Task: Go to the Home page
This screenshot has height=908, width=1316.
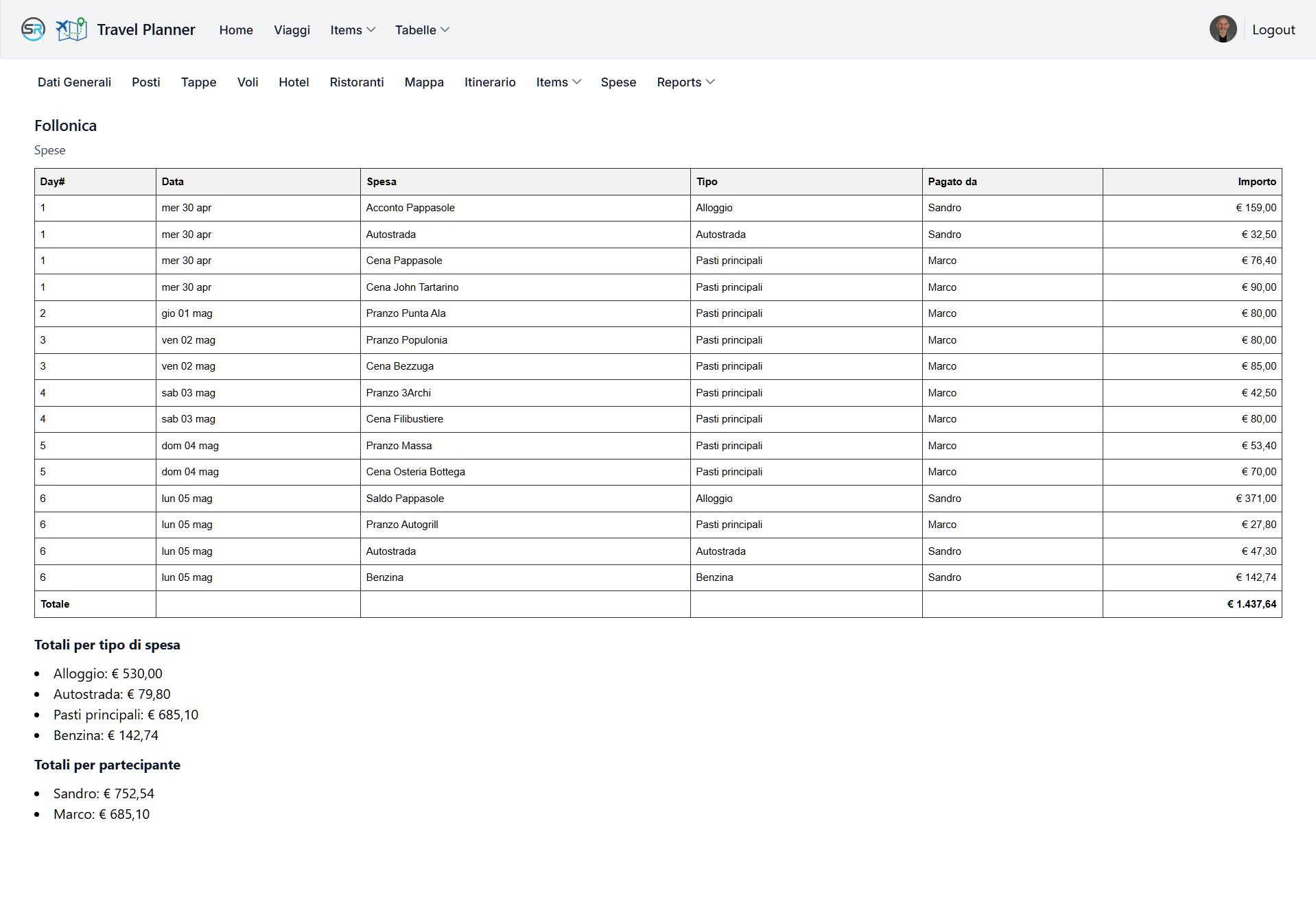Action: (x=236, y=30)
